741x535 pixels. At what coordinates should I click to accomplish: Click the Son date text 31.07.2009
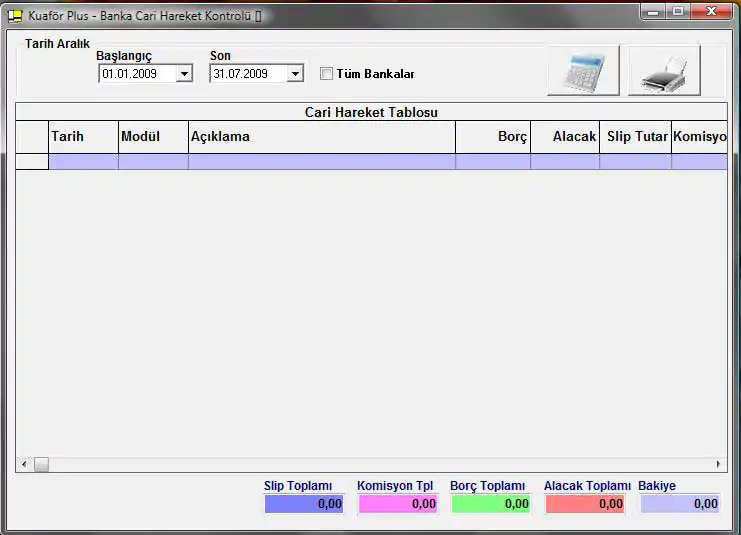246,74
